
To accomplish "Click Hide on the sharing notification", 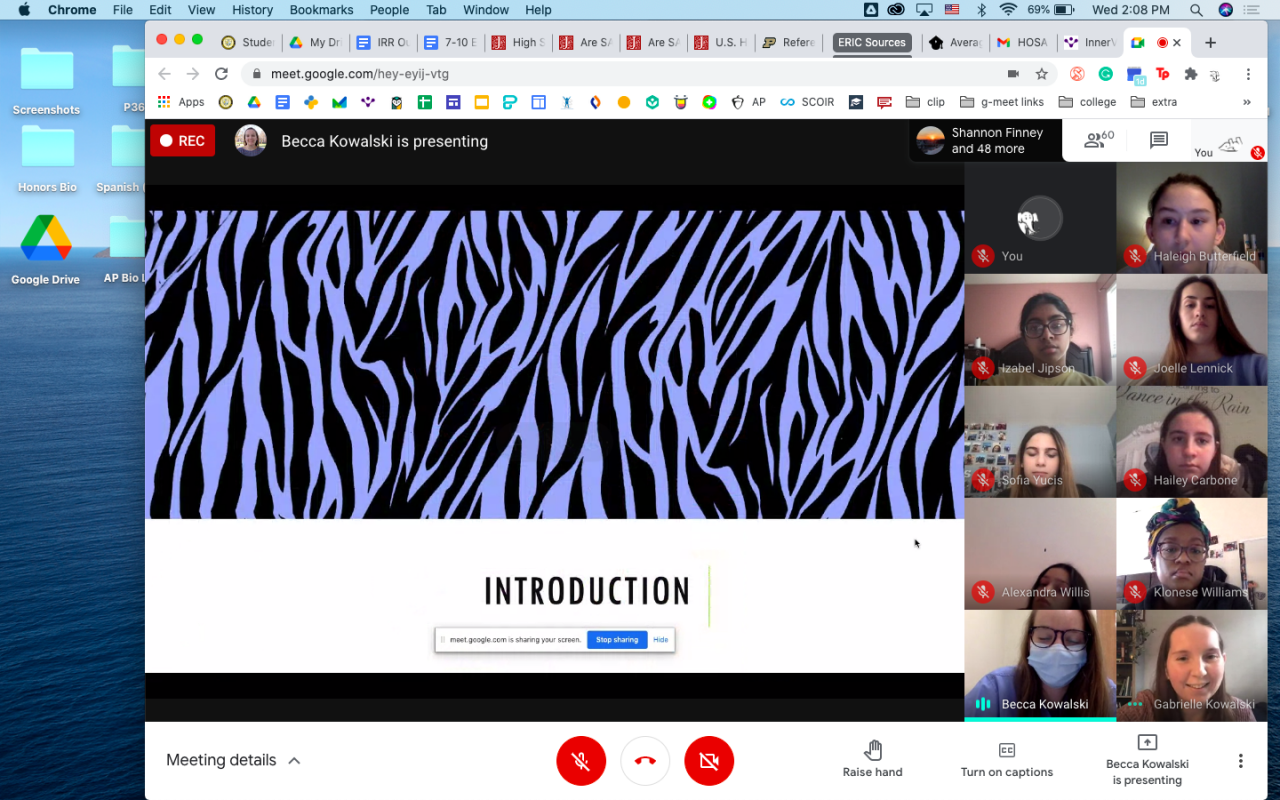I will [x=660, y=640].
